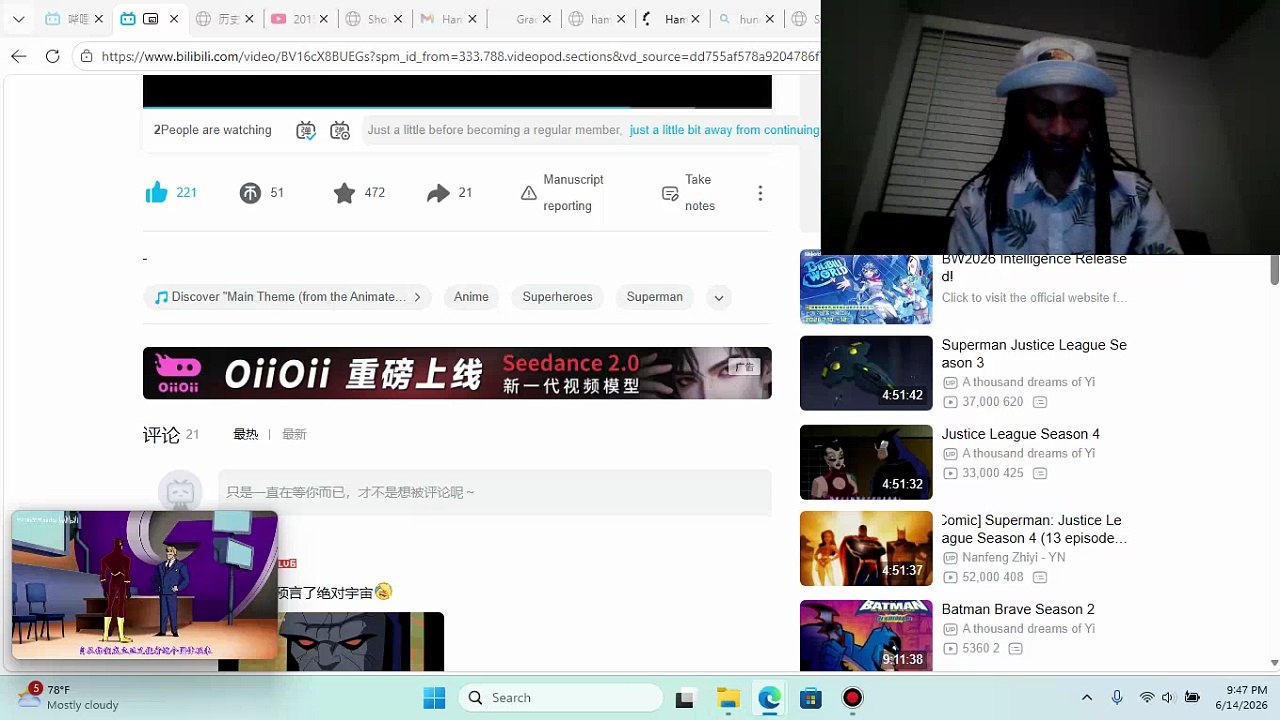
Task: View site information lock icon
Action: [x=87, y=57]
